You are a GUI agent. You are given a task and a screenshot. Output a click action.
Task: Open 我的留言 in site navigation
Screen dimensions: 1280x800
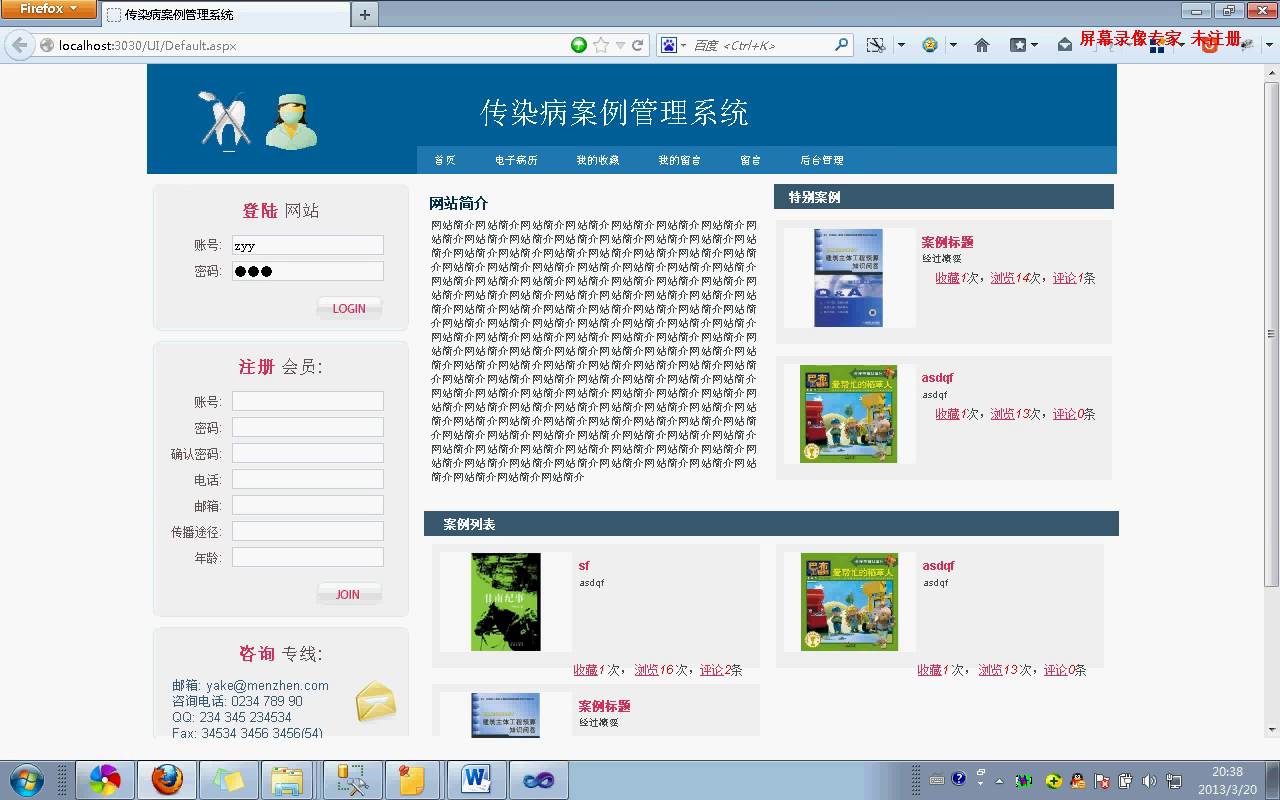[x=680, y=160]
